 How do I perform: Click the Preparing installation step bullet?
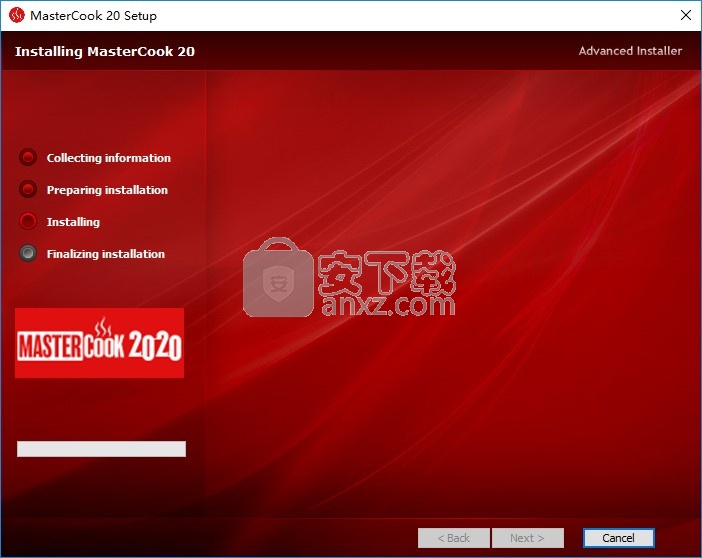[28, 189]
